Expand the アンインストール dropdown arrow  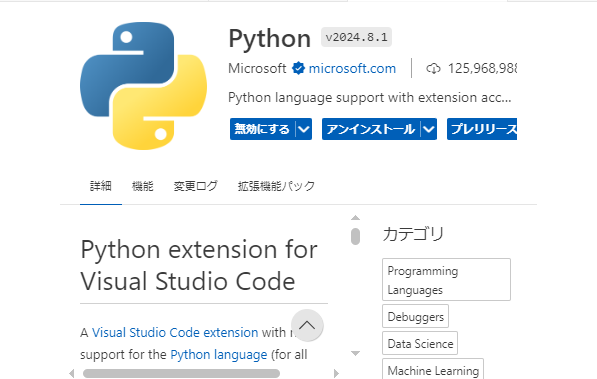(x=429, y=129)
